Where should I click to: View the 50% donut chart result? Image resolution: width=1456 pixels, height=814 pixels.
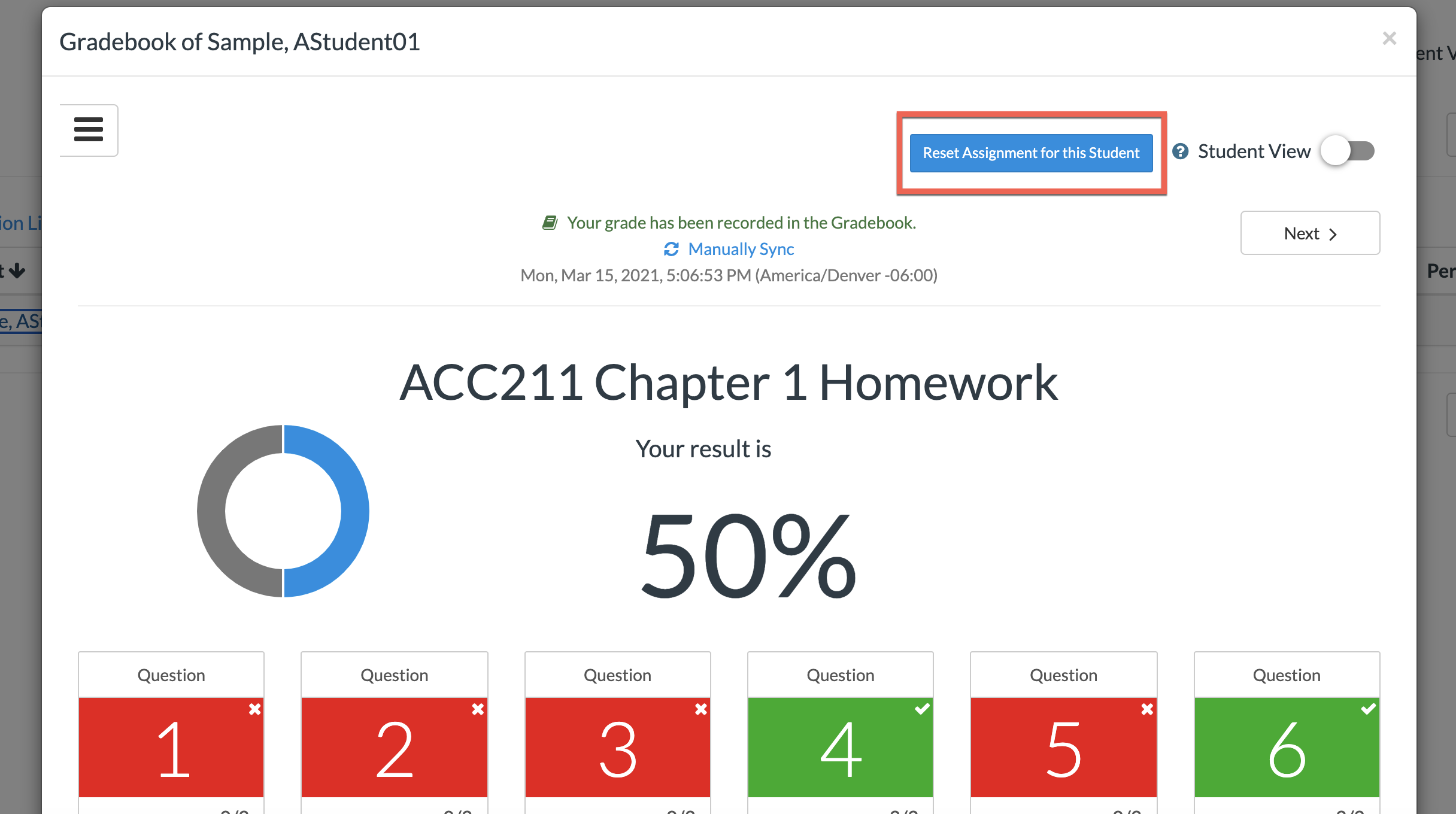284,510
